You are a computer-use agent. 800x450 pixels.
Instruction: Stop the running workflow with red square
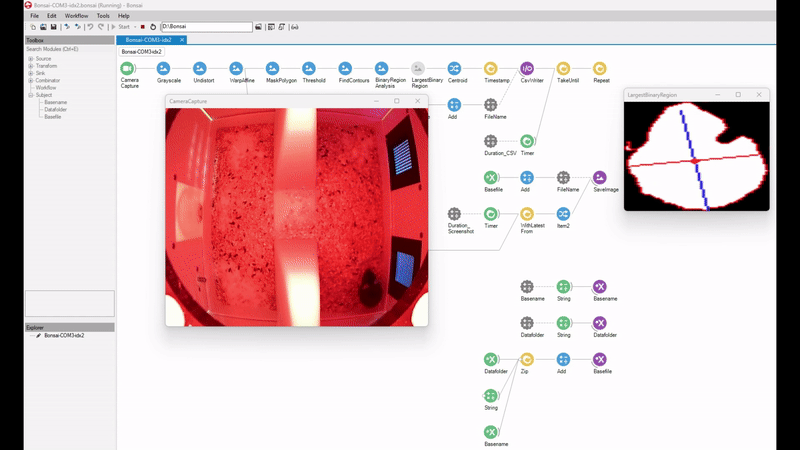[x=143, y=27]
